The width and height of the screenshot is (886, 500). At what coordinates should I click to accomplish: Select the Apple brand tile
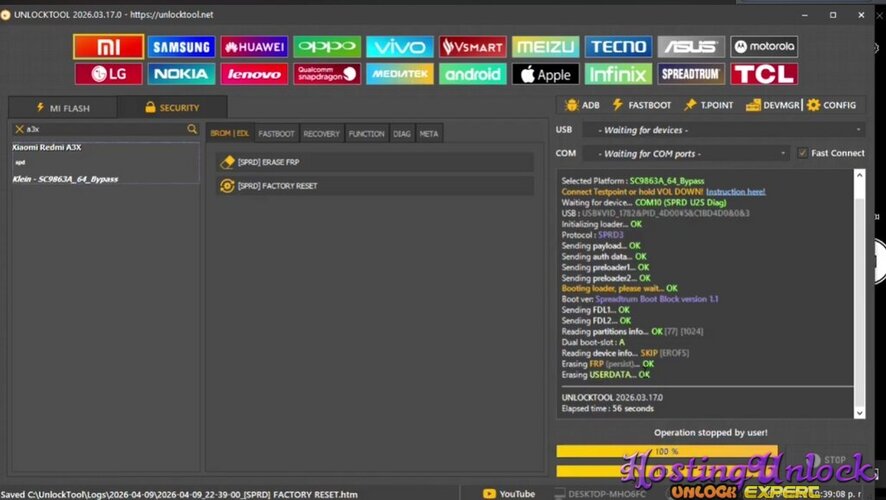pos(545,74)
